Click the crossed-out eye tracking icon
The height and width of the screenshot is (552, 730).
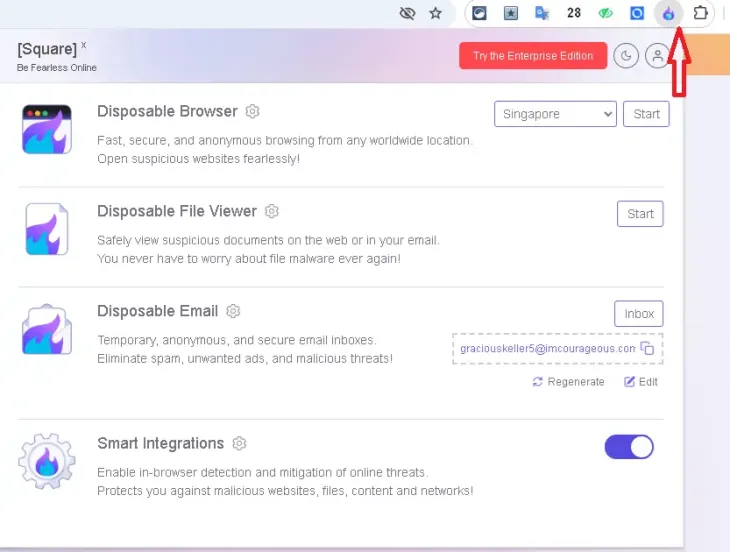coord(407,14)
